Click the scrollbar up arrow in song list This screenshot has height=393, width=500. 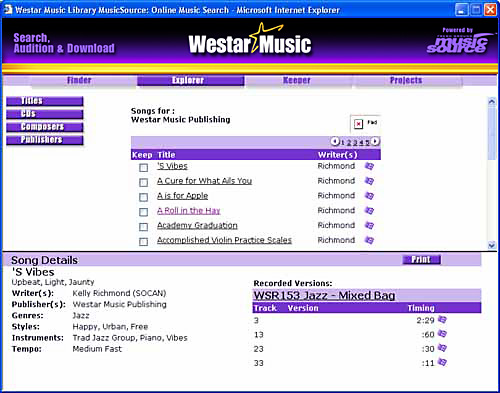(x=492, y=101)
